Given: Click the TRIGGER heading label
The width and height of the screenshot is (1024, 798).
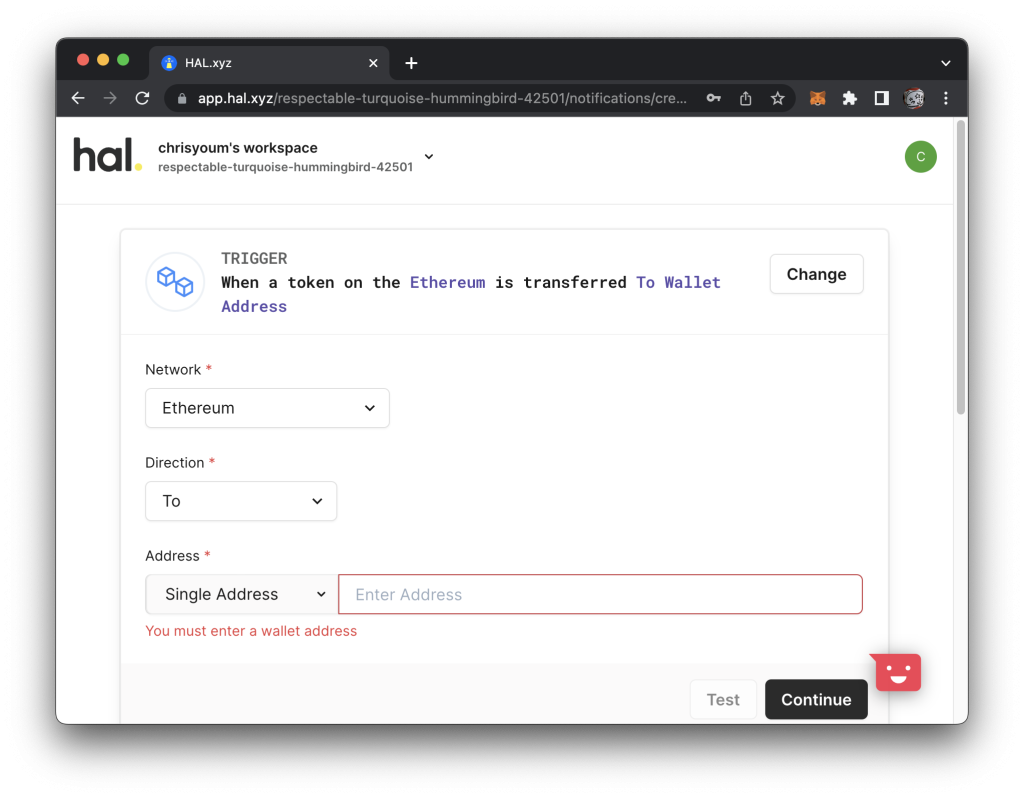Looking at the screenshot, I should point(254,259).
